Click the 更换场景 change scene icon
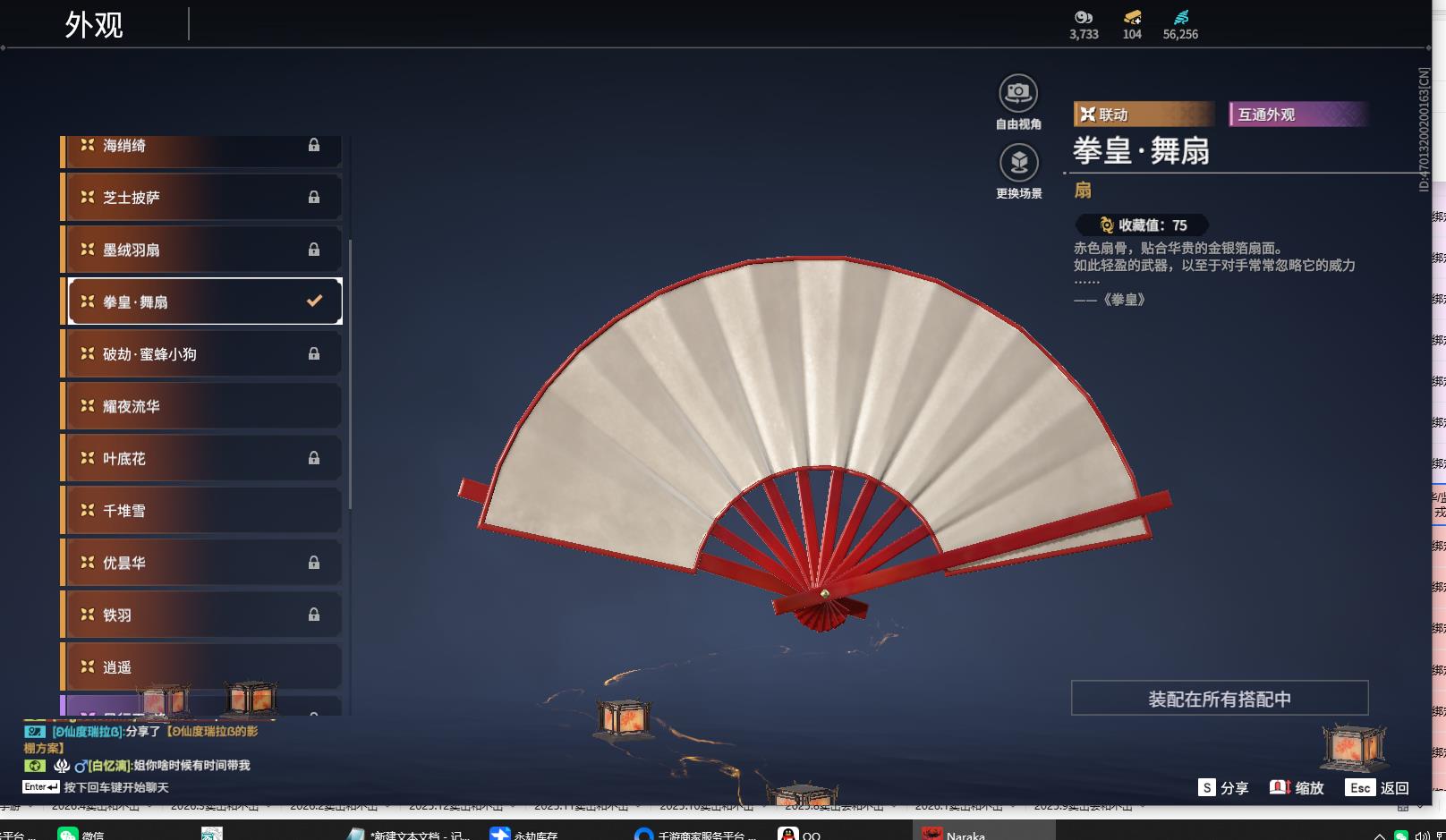1446x840 pixels. point(1018,163)
